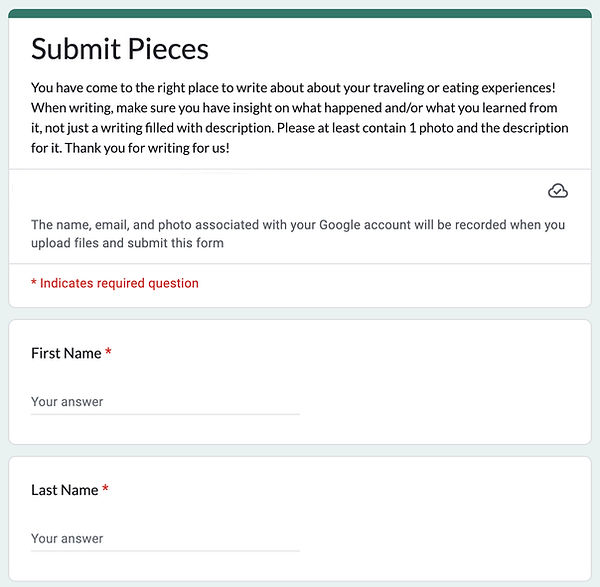Click the "Indicates required question" notice text
The width and height of the screenshot is (600, 587).
coord(119,283)
